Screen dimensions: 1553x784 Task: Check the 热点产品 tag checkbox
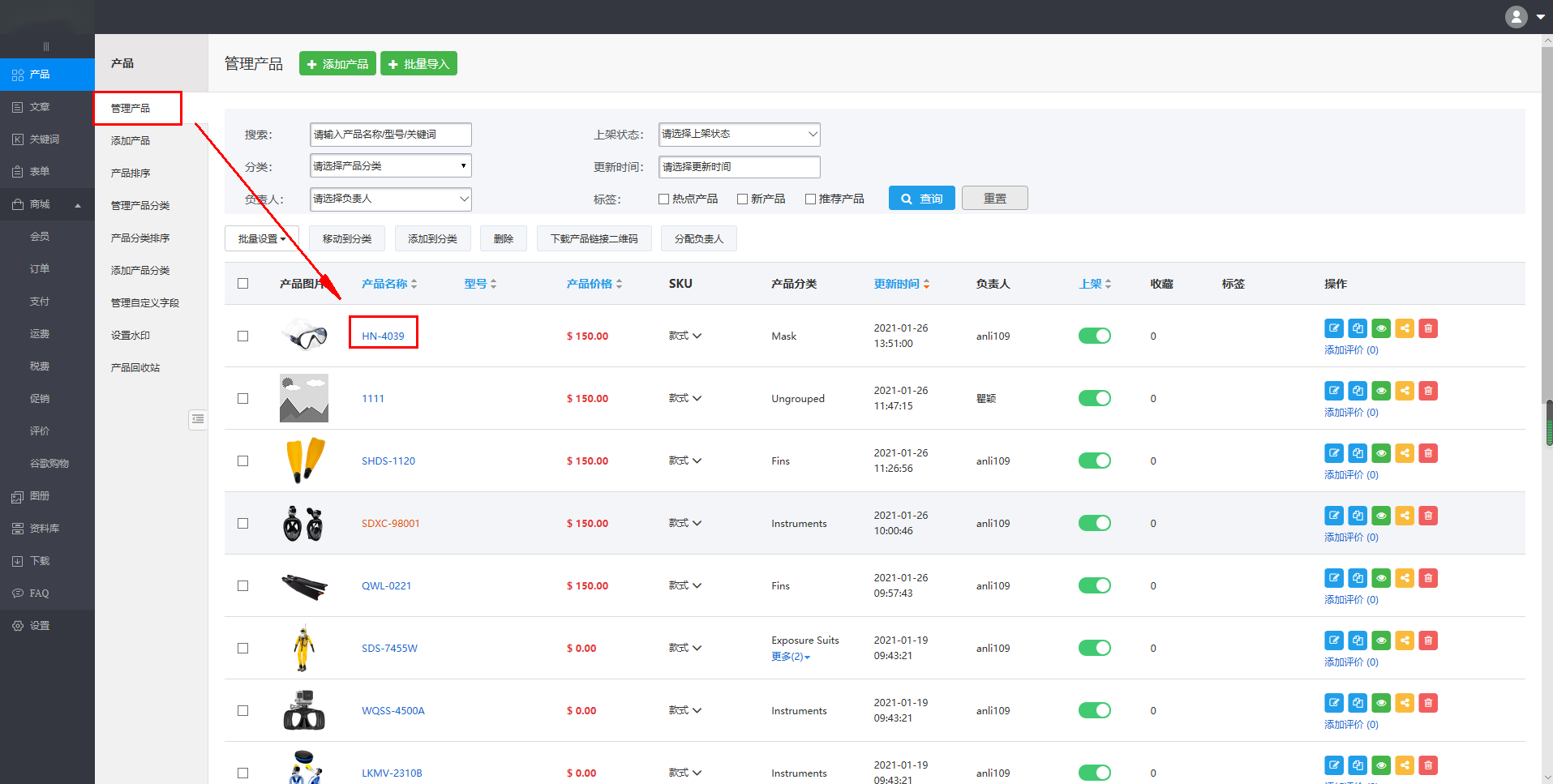[x=663, y=199]
